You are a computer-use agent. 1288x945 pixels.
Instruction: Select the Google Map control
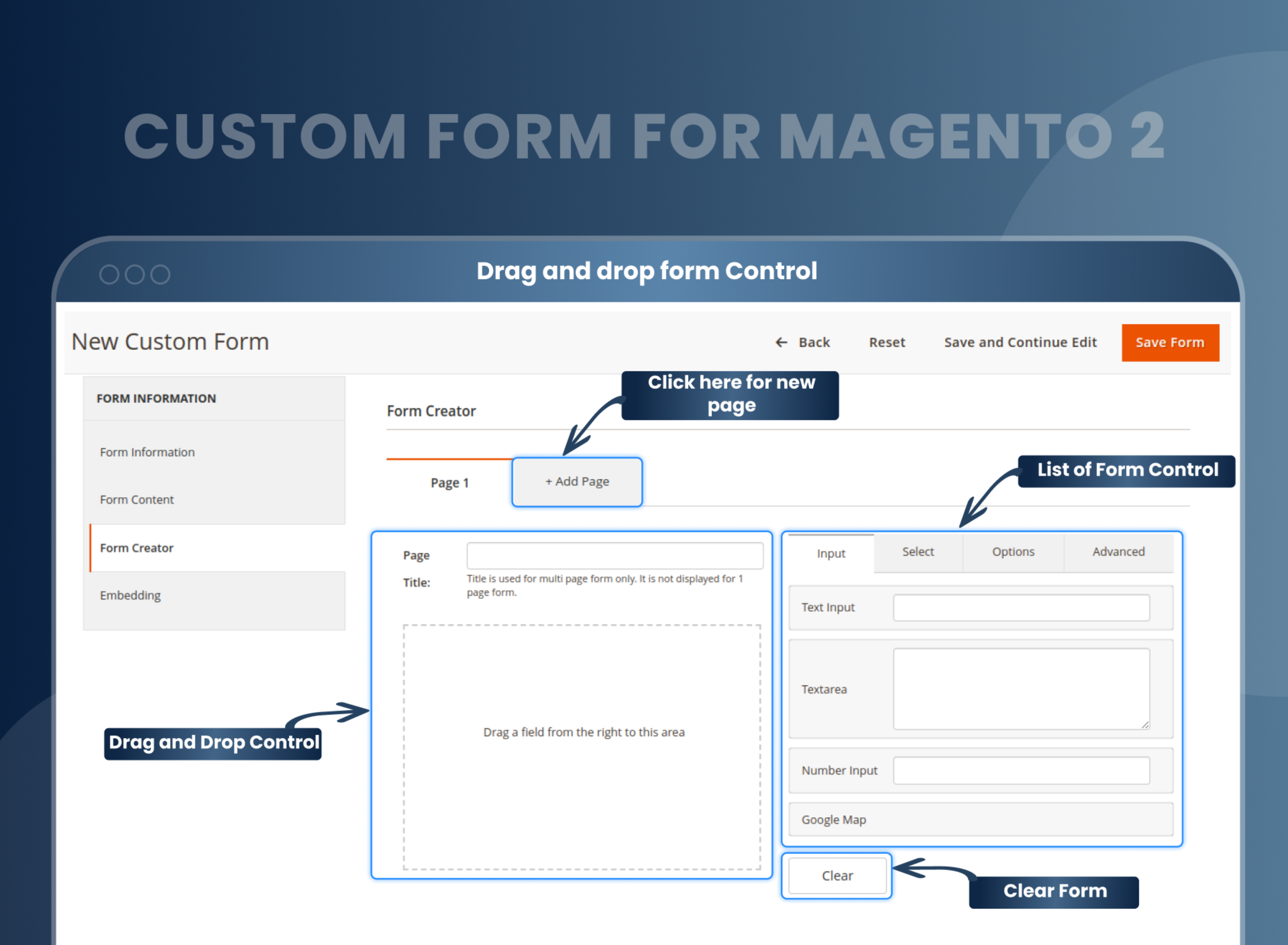tap(980, 819)
